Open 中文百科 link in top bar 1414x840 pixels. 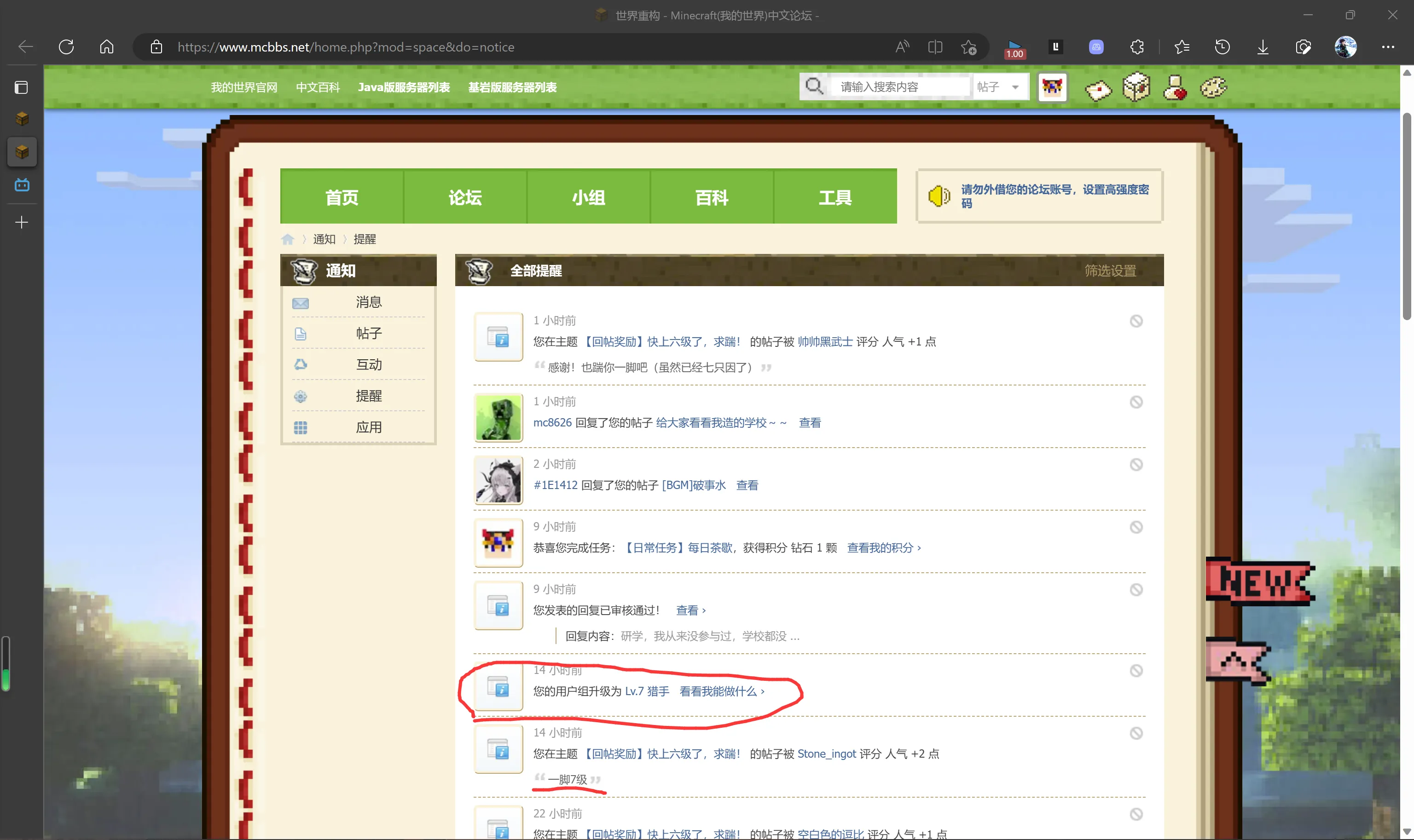[x=318, y=87]
